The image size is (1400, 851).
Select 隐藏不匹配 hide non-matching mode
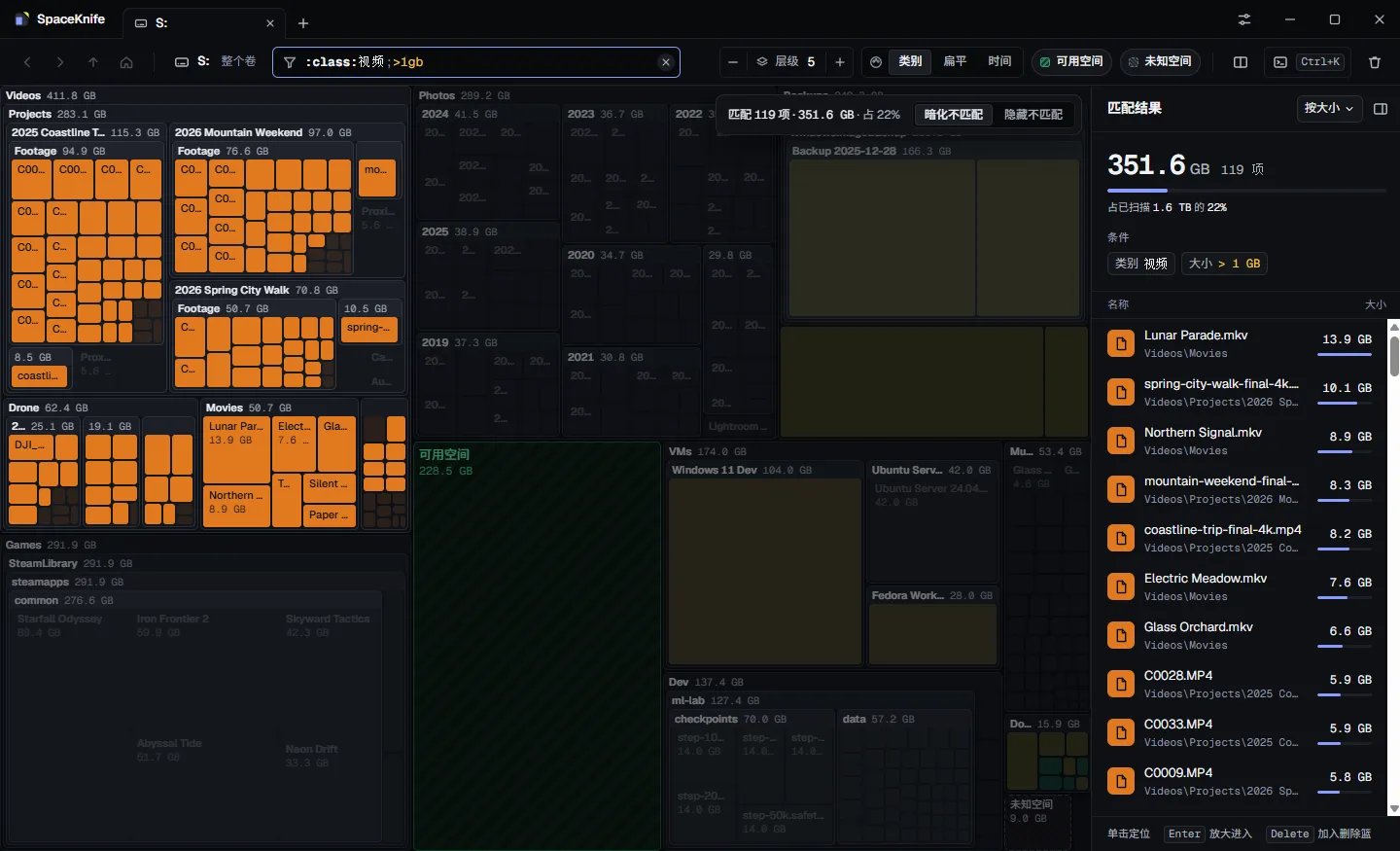click(x=1033, y=114)
